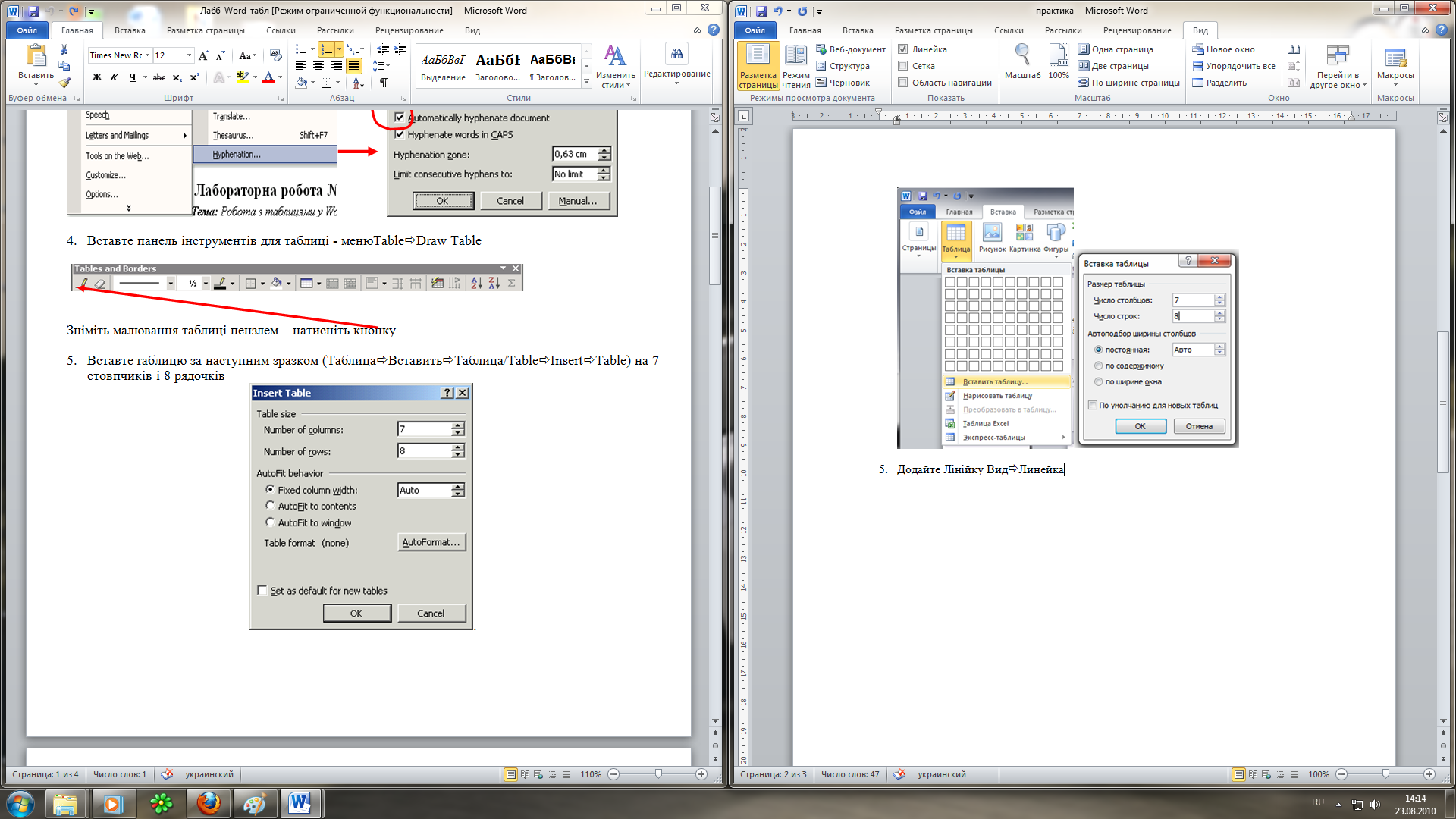
Task: Open Firefox from the taskbar
Action: click(208, 803)
